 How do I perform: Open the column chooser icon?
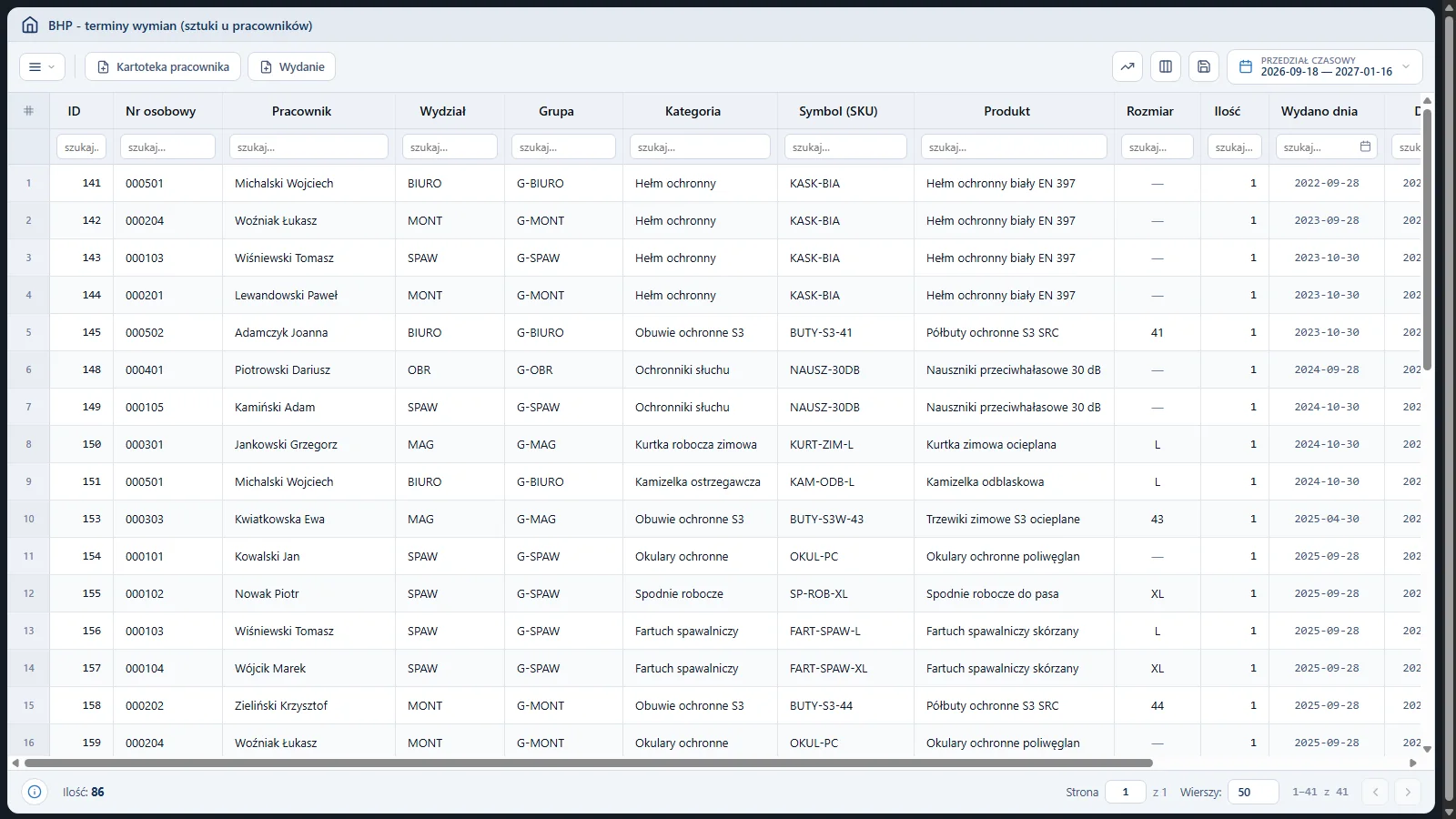pyautogui.click(x=1166, y=66)
